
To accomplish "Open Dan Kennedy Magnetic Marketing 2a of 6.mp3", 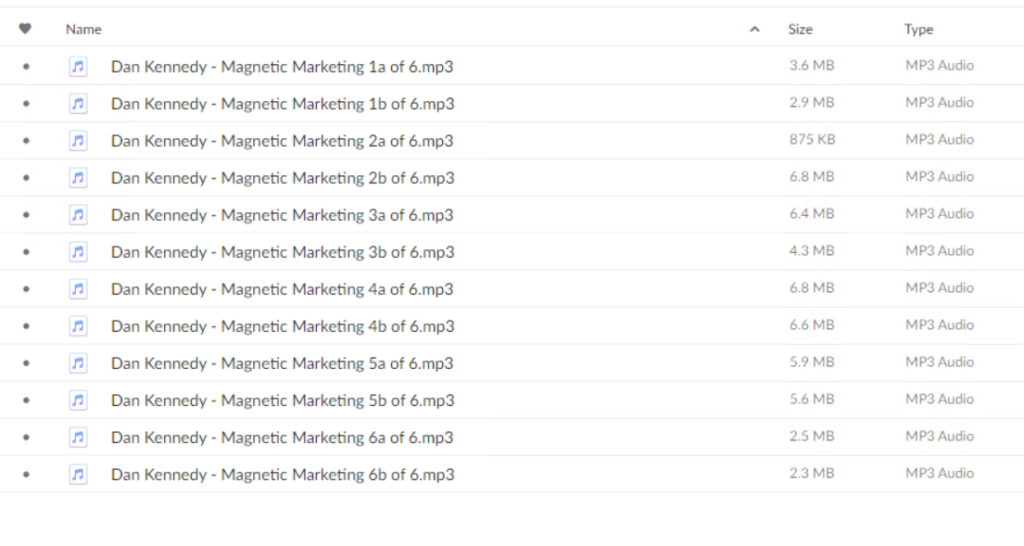I will tap(282, 140).
